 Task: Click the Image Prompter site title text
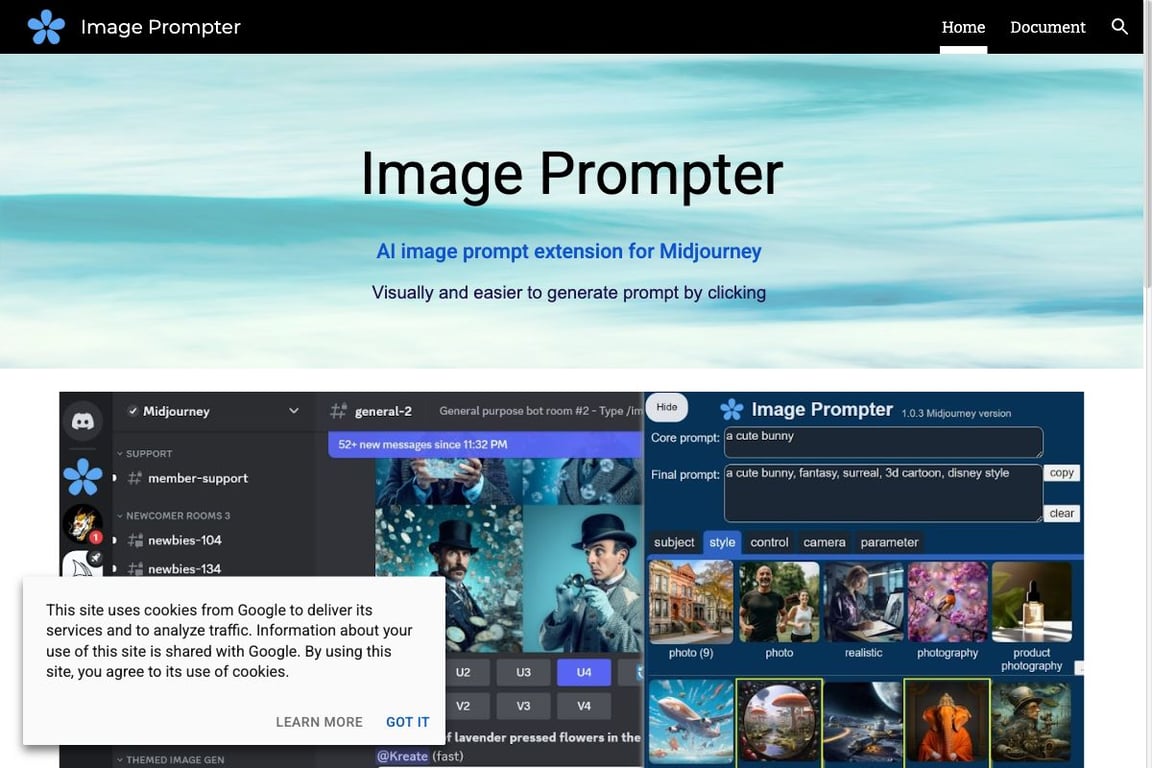[x=161, y=27]
